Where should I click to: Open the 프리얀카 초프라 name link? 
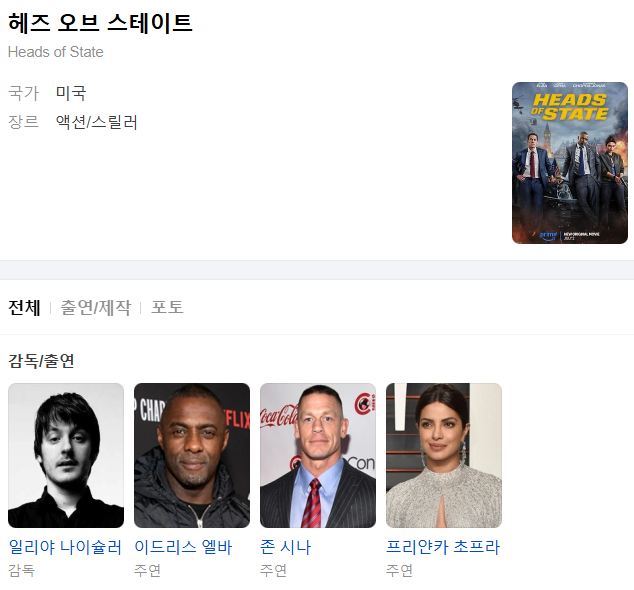click(x=443, y=547)
